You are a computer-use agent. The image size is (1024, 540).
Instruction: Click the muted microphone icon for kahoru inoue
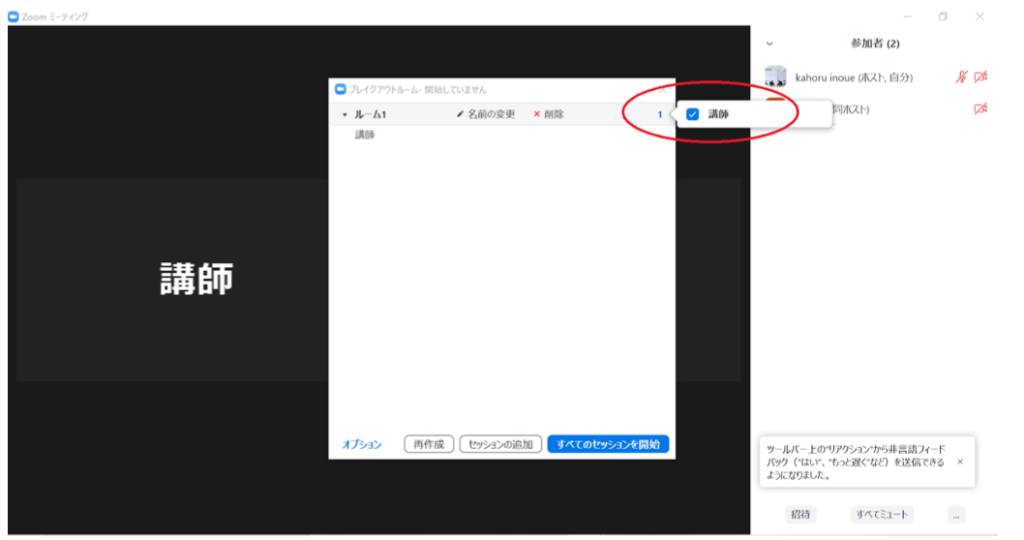962,77
